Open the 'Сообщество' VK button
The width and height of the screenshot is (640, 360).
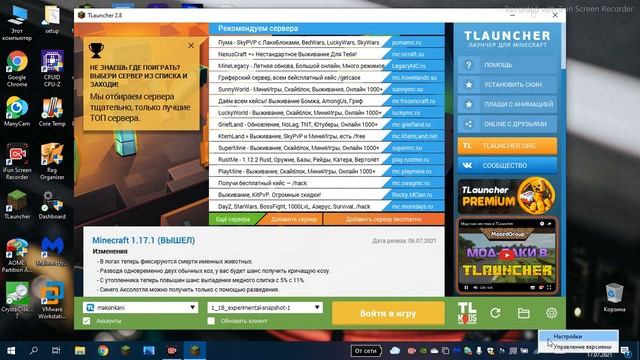[x=507, y=165]
